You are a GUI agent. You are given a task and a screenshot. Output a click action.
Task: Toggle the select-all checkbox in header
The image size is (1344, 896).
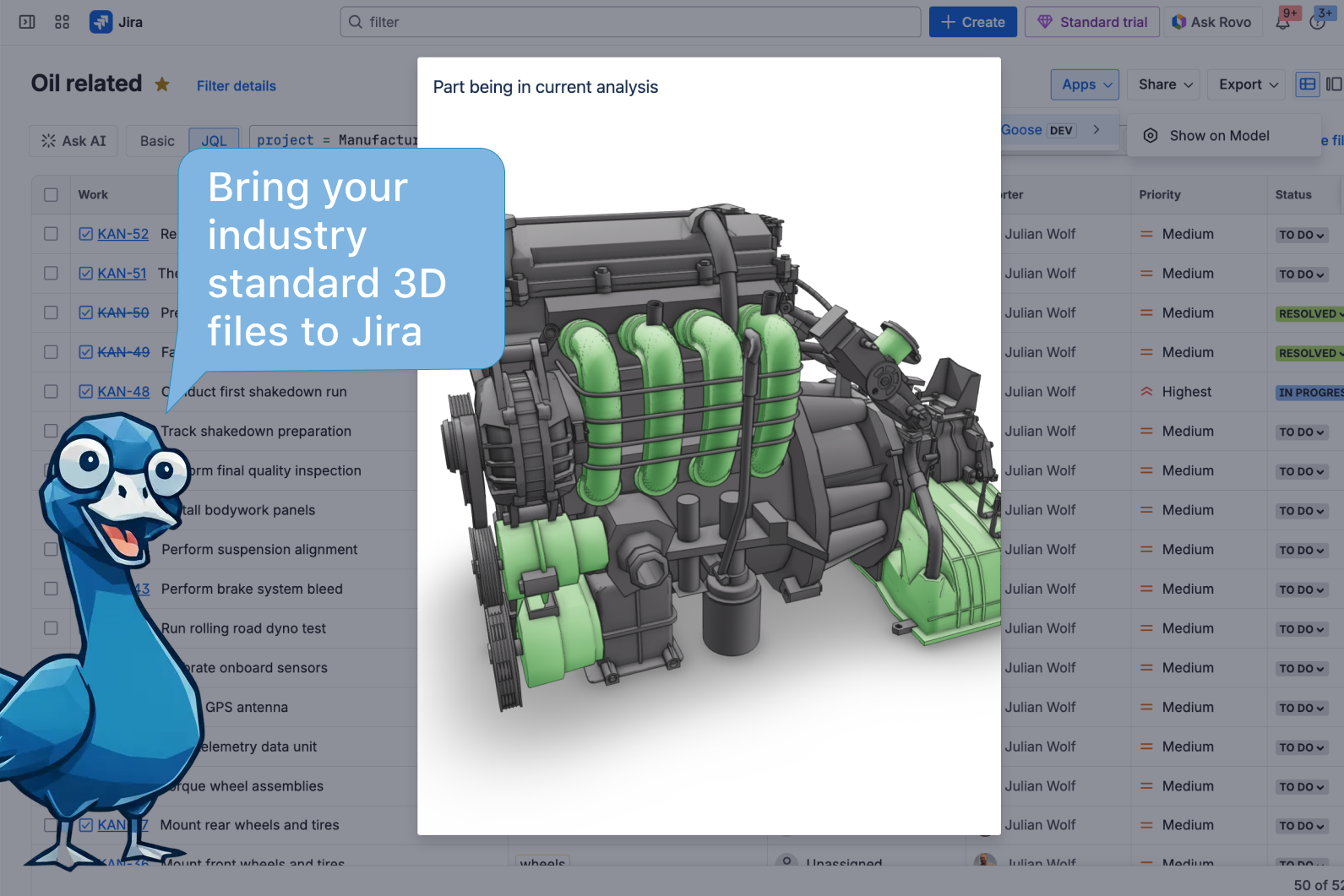pyautogui.click(x=51, y=195)
